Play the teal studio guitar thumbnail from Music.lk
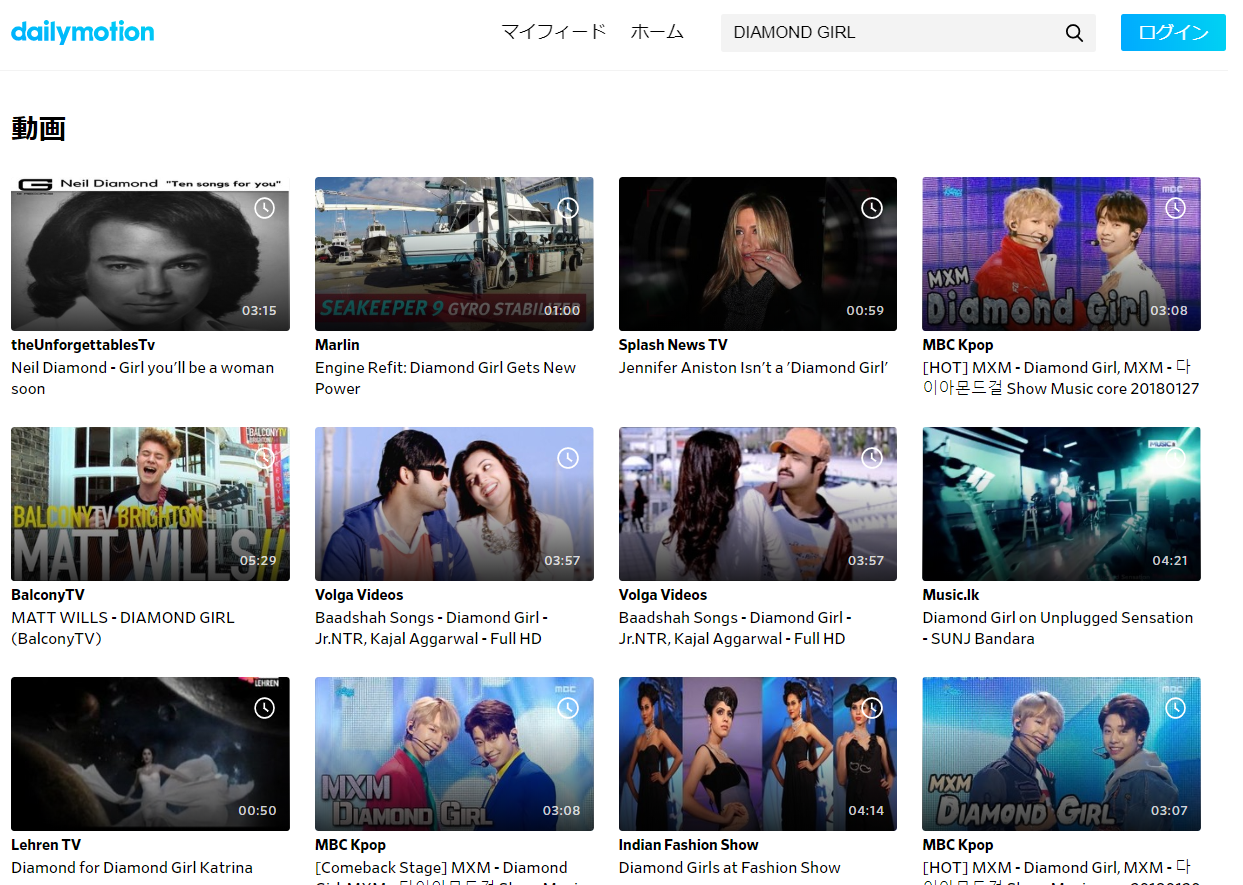The image size is (1243, 885). (x=1061, y=504)
